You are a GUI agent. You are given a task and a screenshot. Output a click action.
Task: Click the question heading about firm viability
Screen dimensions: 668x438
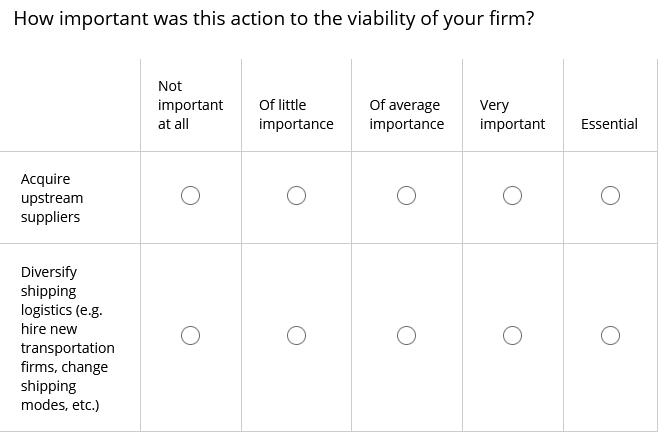click(x=274, y=19)
